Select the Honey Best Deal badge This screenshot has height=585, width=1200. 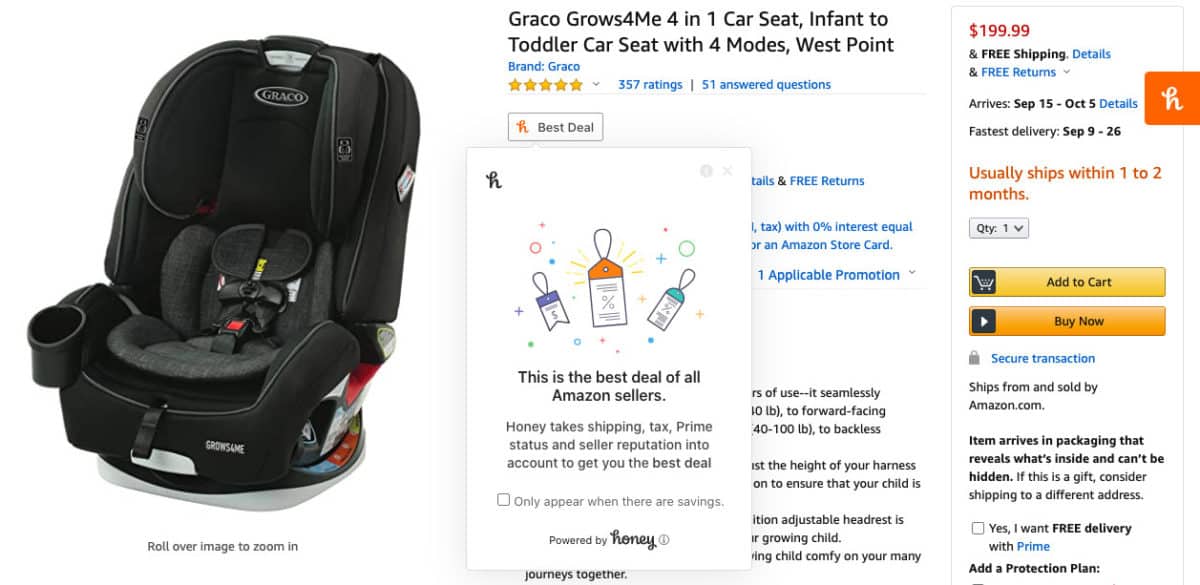click(555, 127)
